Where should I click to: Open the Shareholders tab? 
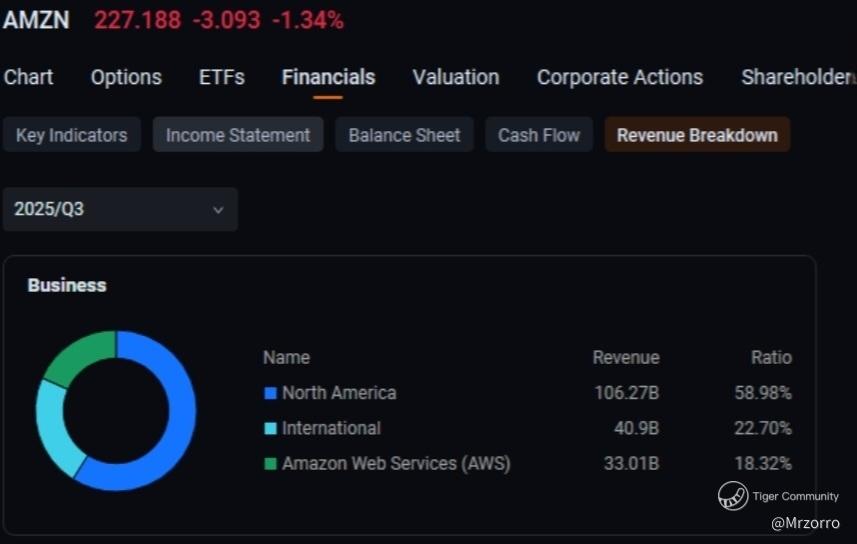point(799,77)
